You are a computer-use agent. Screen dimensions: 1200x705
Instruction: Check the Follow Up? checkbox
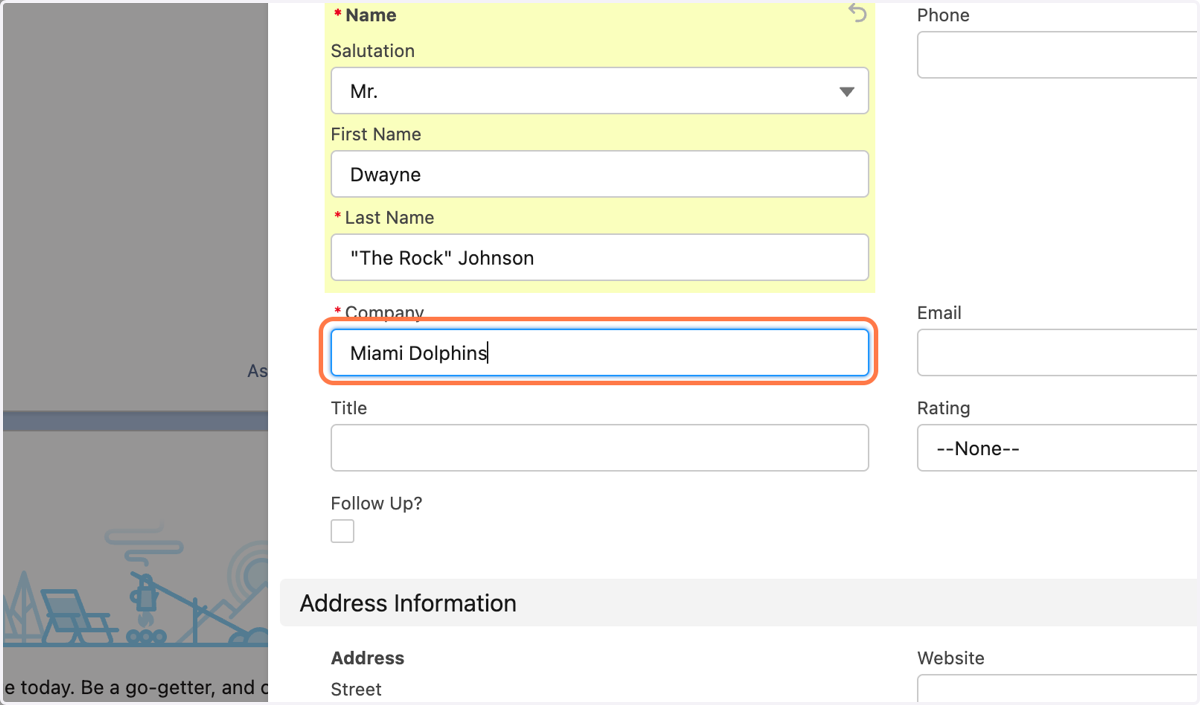(342, 531)
